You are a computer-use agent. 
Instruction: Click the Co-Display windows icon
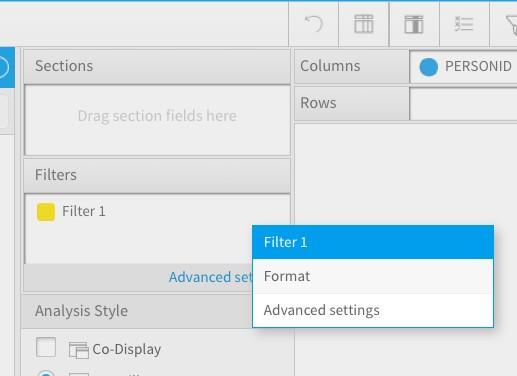click(x=79, y=350)
